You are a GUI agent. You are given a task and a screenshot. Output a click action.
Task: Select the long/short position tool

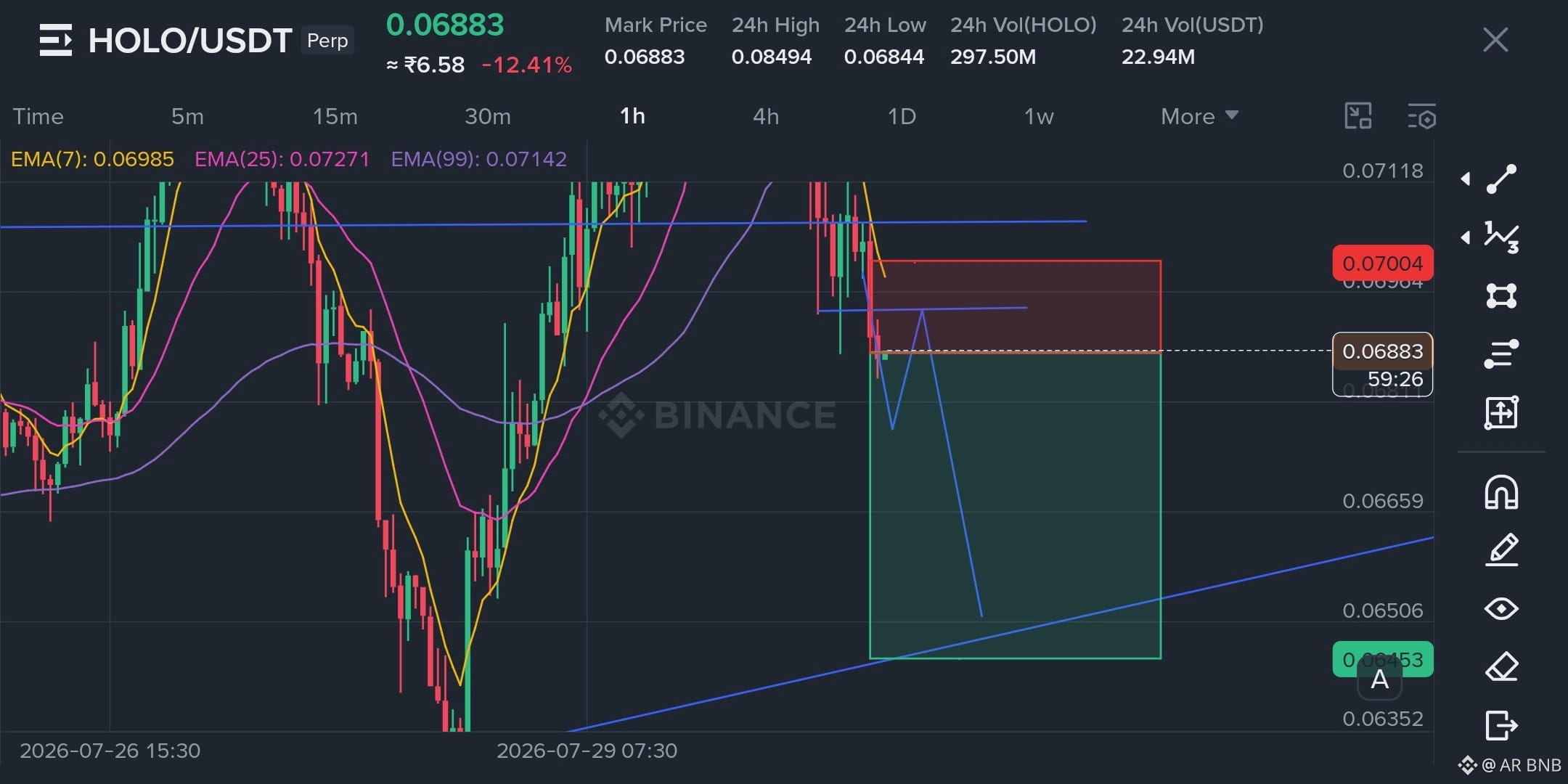1501,412
